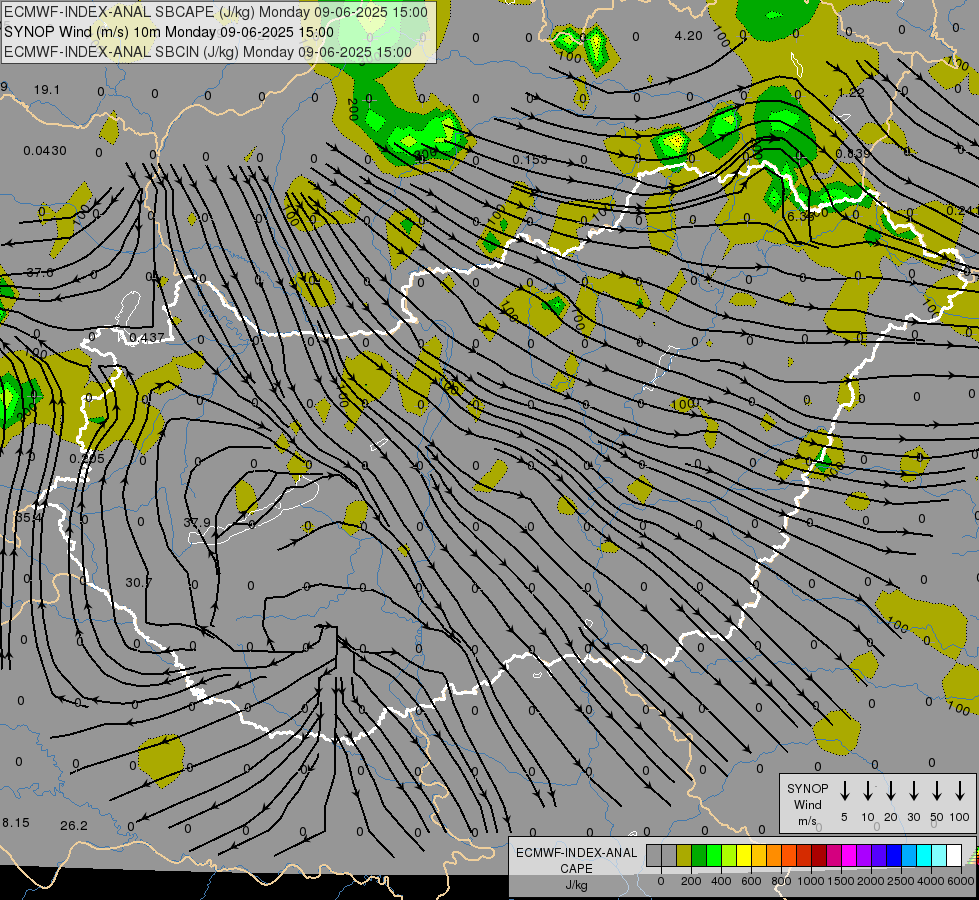The height and width of the screenshot is (900, 979).
Task: Click the 0.0430 value on the map
Action: pyautogui.click(x=45, y=151)
